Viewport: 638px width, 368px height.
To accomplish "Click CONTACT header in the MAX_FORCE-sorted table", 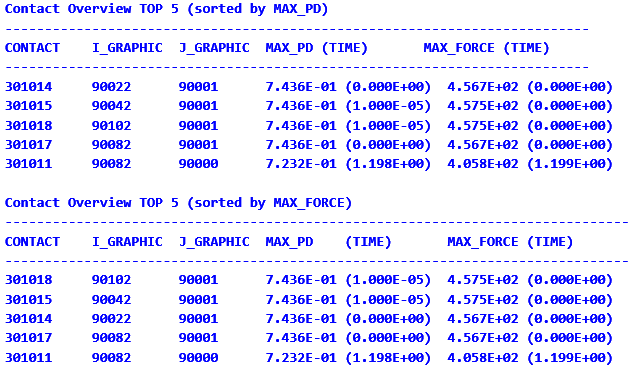I will [x=32, y=242].
